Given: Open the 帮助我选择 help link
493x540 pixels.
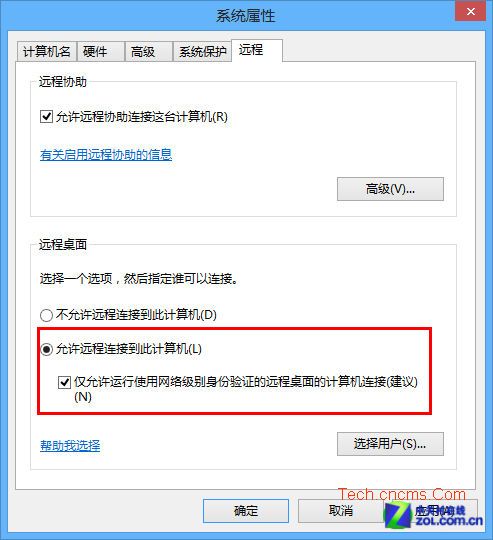Looking at the screenshot, I should click(x=70, y=446).
